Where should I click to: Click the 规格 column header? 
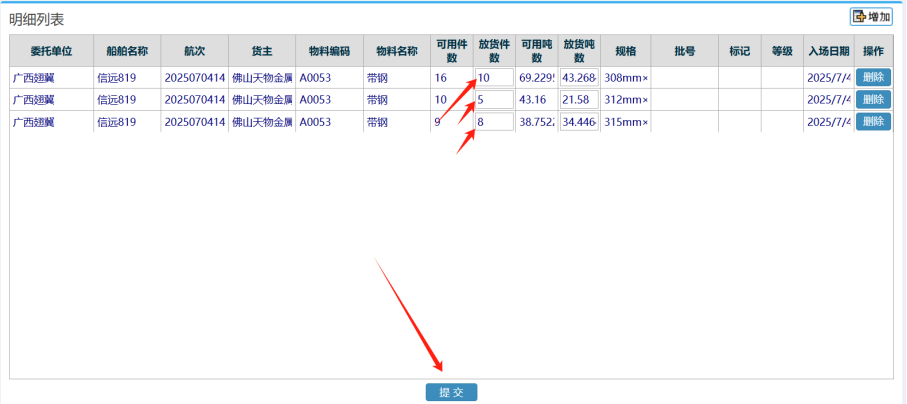click(625, 51)
